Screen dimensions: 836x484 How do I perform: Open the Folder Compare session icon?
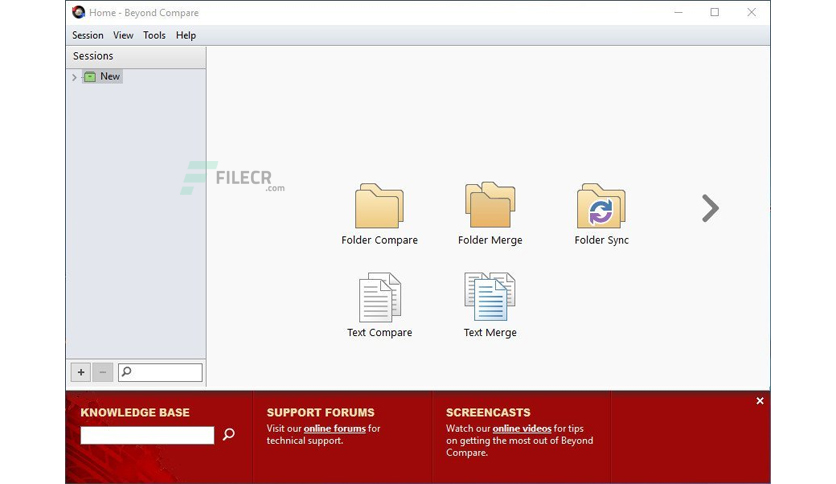pos(379,207)
